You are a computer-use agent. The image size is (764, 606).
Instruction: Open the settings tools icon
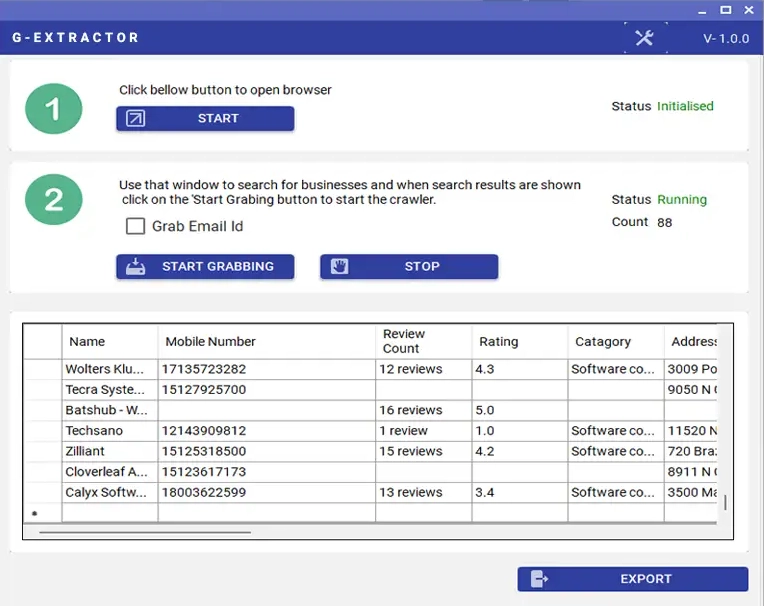pos(644,38)
